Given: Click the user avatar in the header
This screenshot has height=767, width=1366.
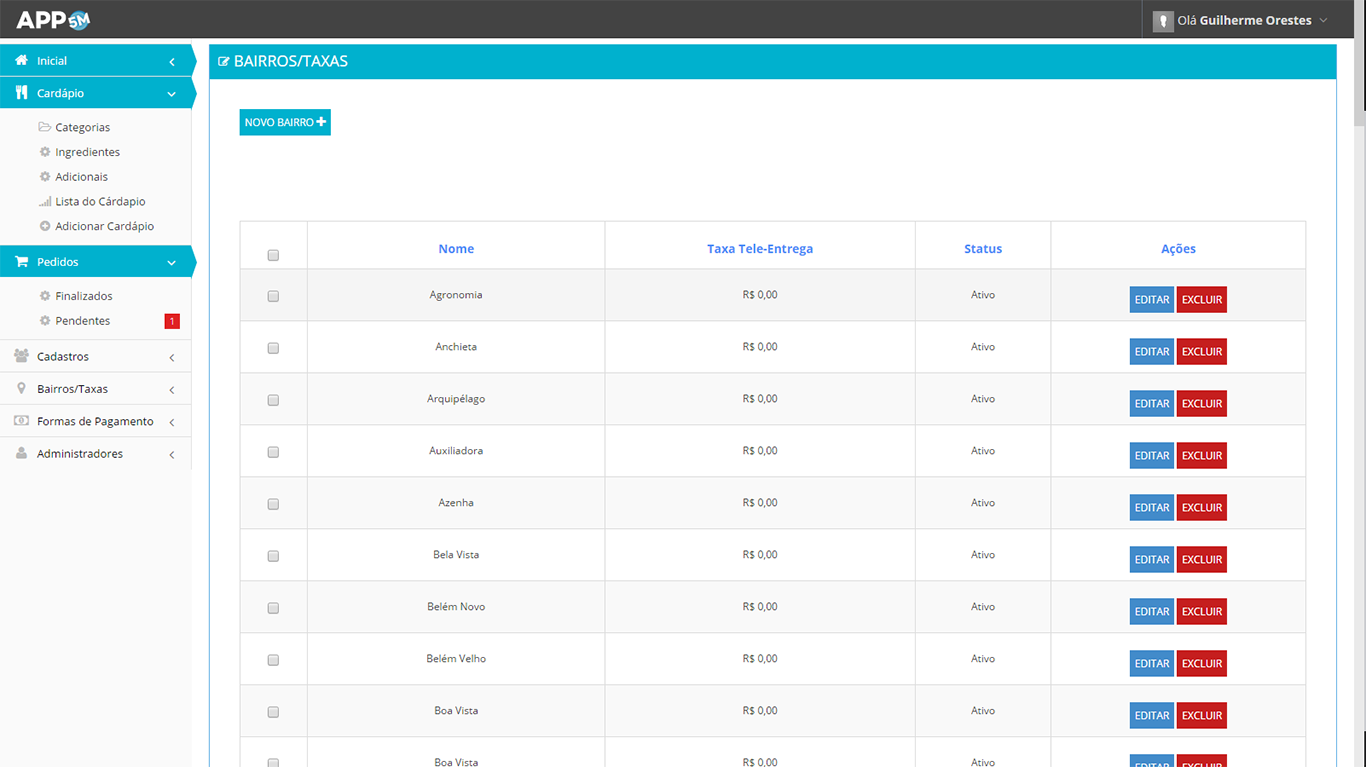Looking at the screenshot, I should point(1162,21).
